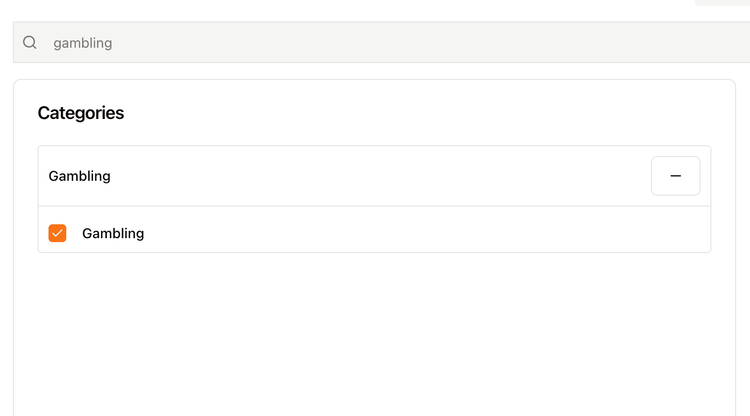The width and height of the screenshot is (750, 416).
Task: Click the magnifying glass search icon
Action: (30, 43)
